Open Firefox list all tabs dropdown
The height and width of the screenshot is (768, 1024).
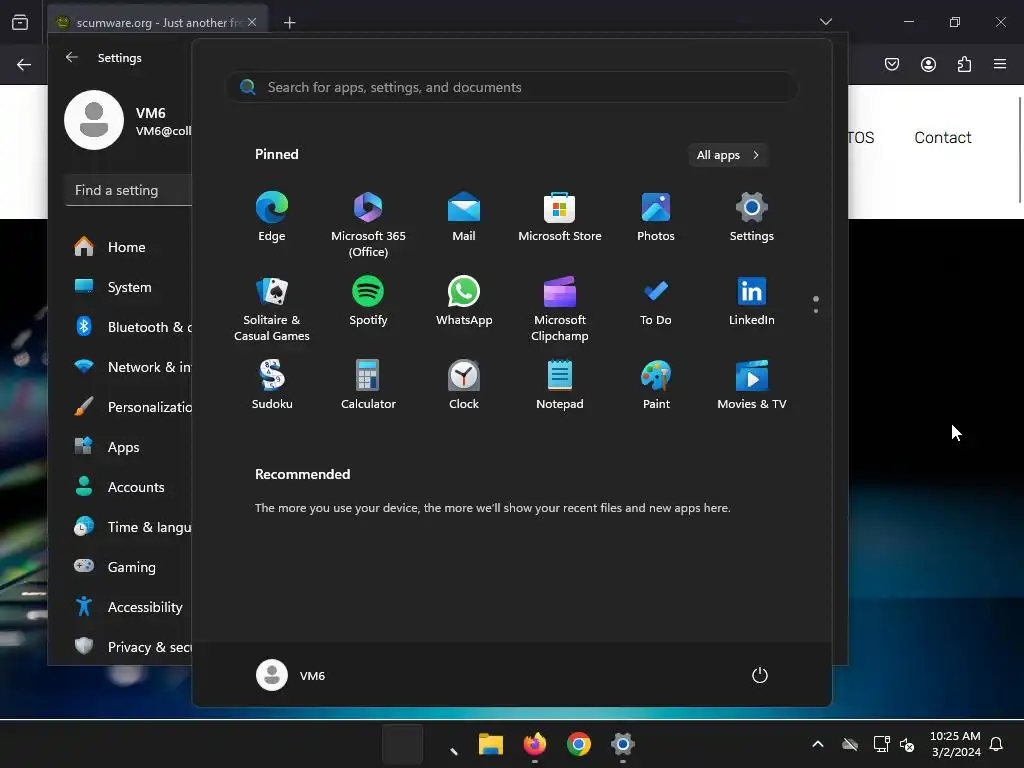[825, 22]
